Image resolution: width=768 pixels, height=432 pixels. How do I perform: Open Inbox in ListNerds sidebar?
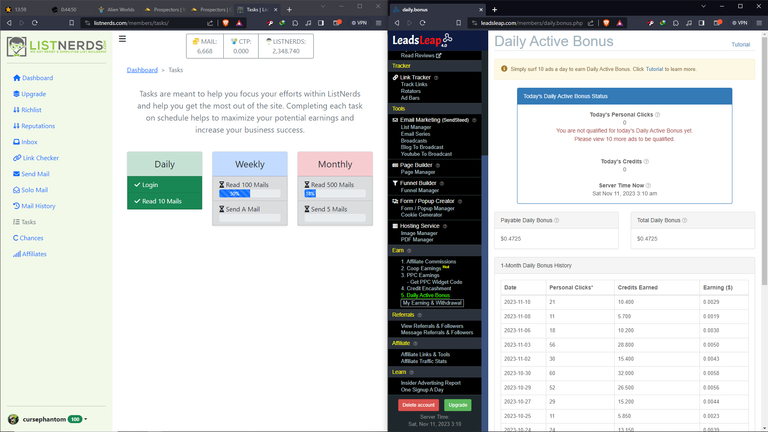(25, 142)
